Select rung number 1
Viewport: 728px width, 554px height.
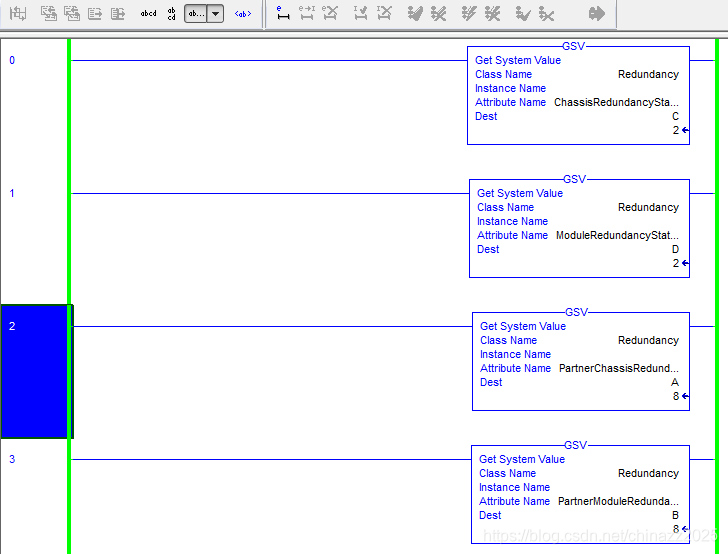(x=12, y=193)
